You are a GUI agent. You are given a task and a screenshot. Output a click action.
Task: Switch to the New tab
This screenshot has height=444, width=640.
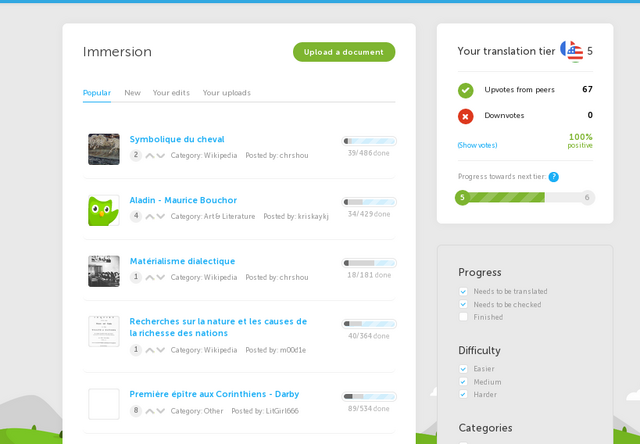tap(132, 93)
